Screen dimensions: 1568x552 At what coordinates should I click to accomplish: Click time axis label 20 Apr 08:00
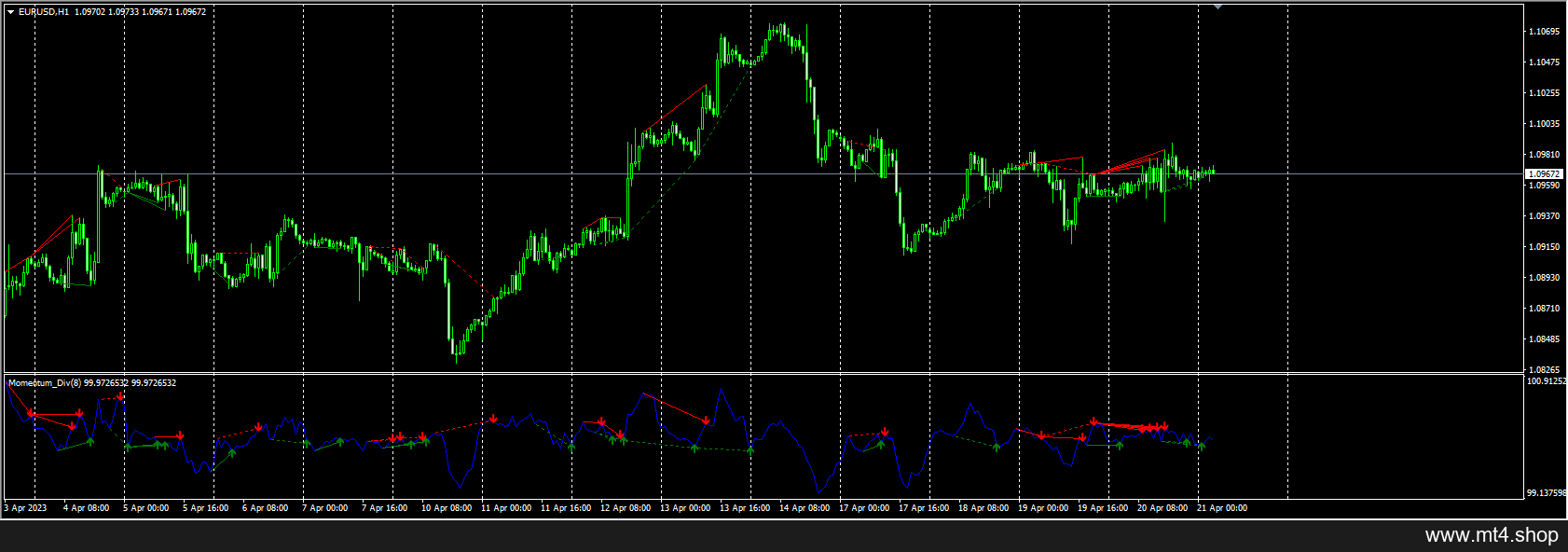point(1162,508)
